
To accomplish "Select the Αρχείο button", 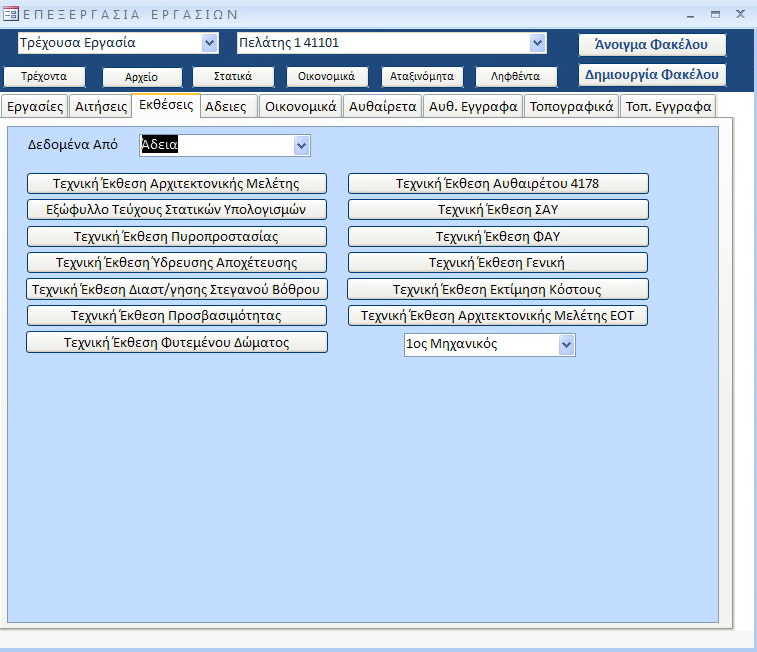I will [x=142, y=77].
